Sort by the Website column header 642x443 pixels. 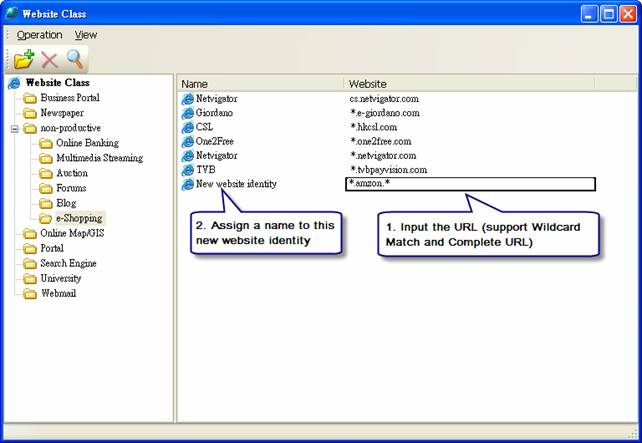tap(469, 84)
